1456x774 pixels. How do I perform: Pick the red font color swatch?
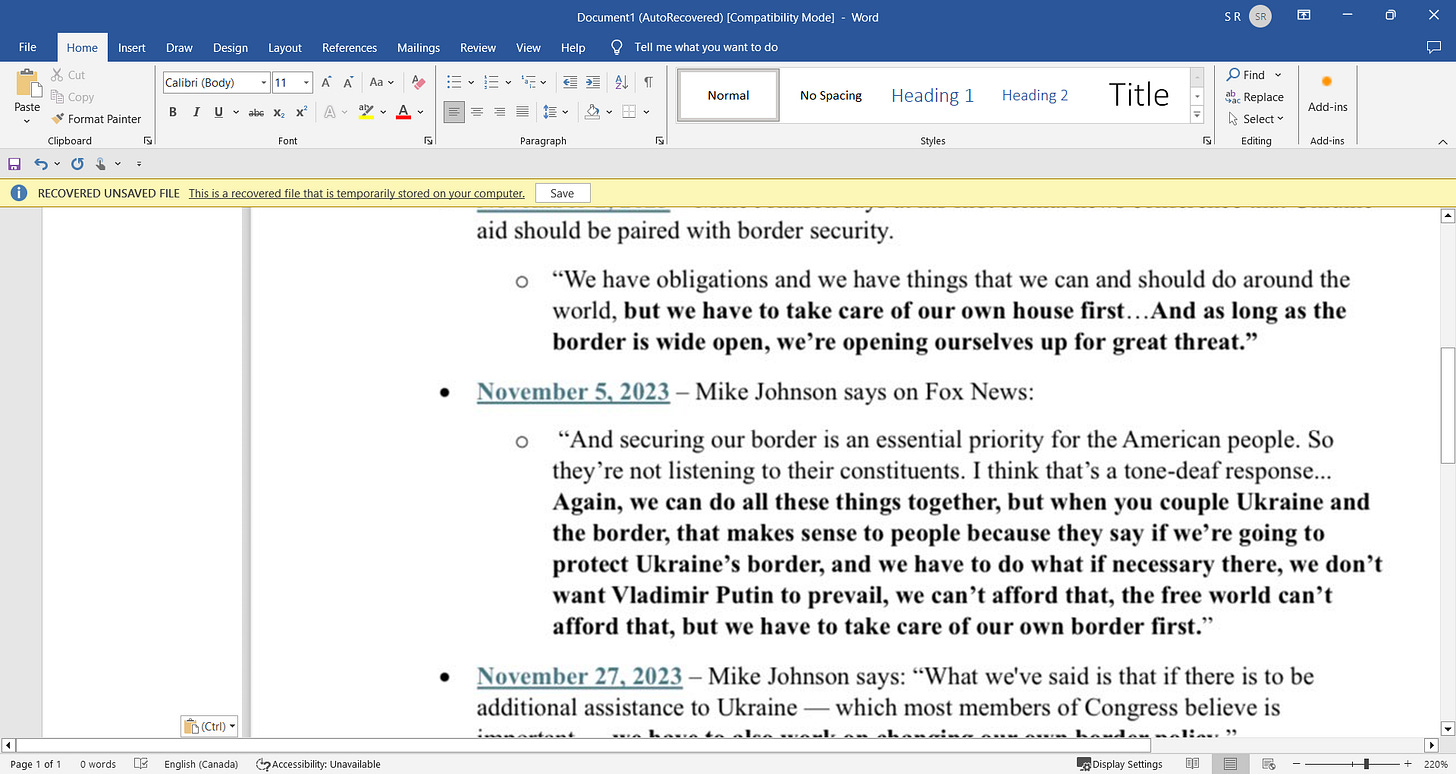click(403, 112)
